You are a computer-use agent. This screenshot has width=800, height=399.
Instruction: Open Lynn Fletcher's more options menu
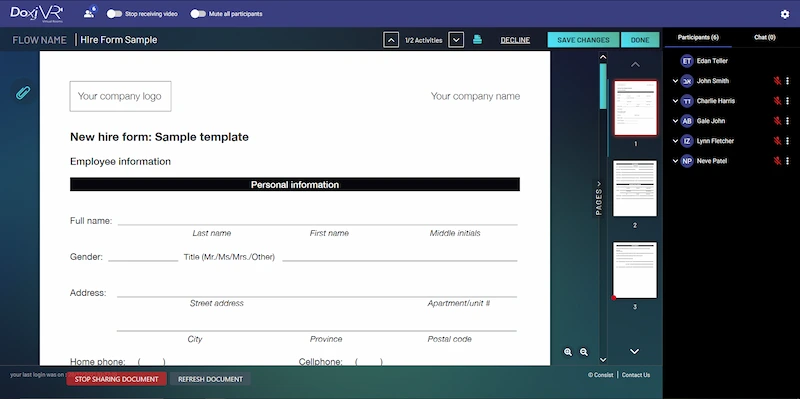pyautogui.click(x=788, y=141)
